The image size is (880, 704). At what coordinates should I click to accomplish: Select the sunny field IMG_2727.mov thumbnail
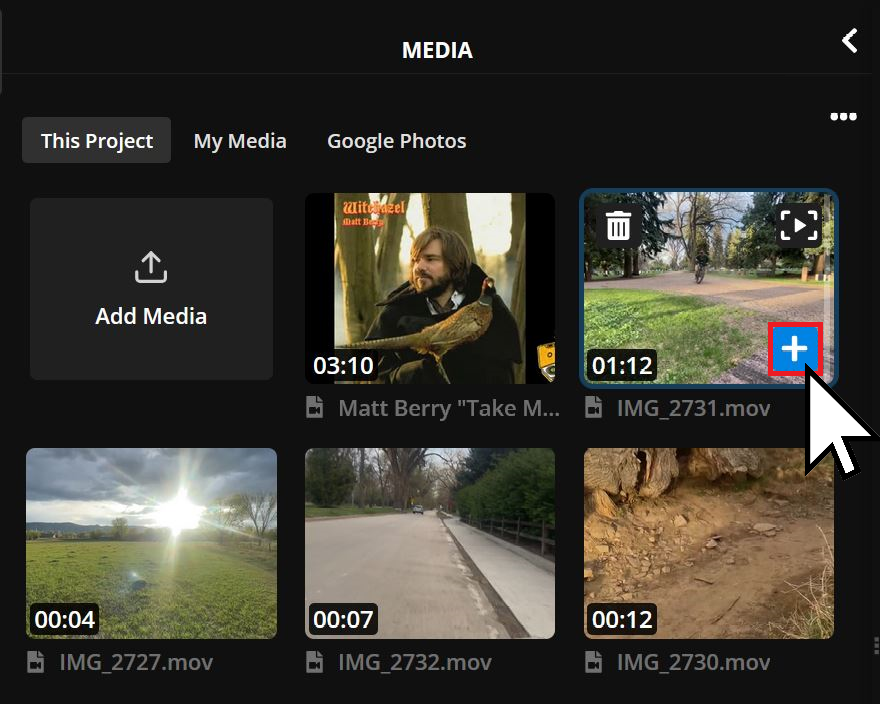click(x=151, y=543)
